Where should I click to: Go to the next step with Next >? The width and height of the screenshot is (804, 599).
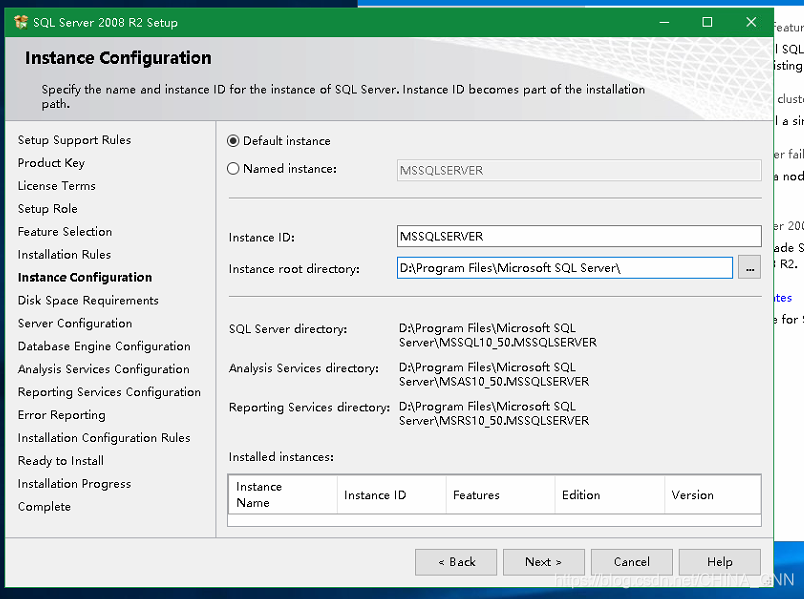point(544,562)
